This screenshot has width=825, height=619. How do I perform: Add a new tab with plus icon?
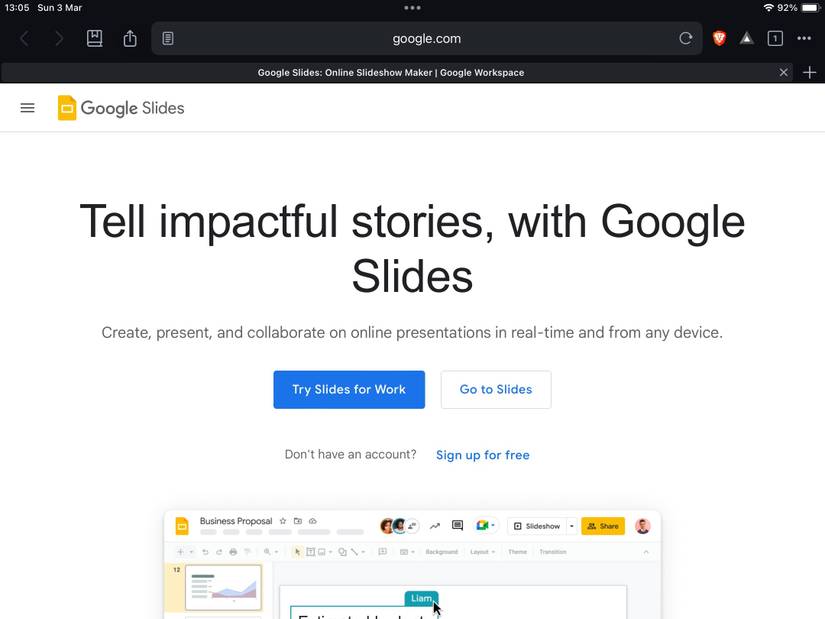pyautogui.click(x=810, y=72)
